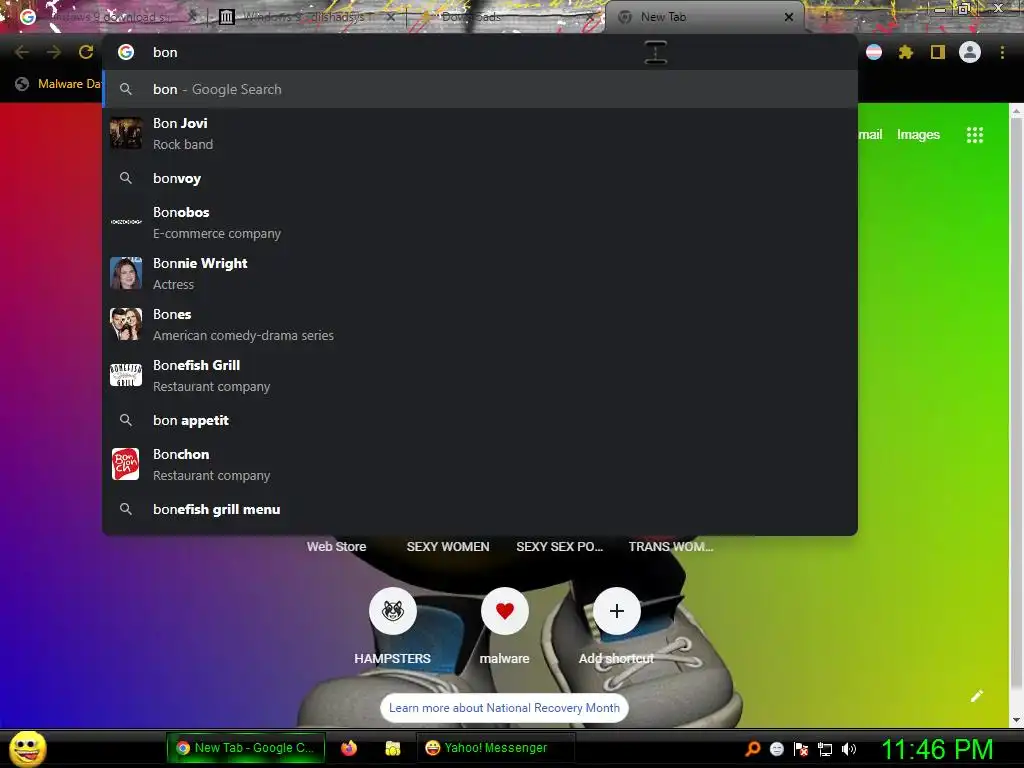This screenshot has height=768, width=1024.
Task: Click New Tab - Google Chrome taskbar button
Action: click(245, 748)
